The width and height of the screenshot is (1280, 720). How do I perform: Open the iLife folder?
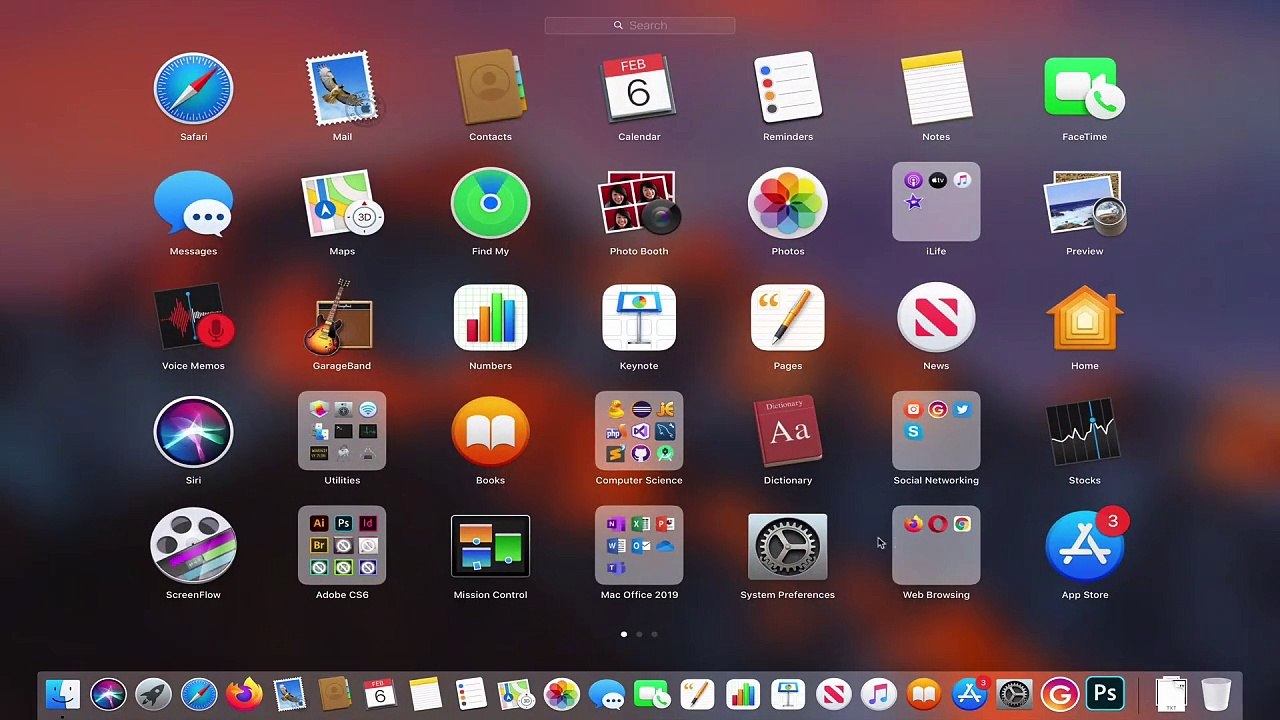click(x=936, y=203)
